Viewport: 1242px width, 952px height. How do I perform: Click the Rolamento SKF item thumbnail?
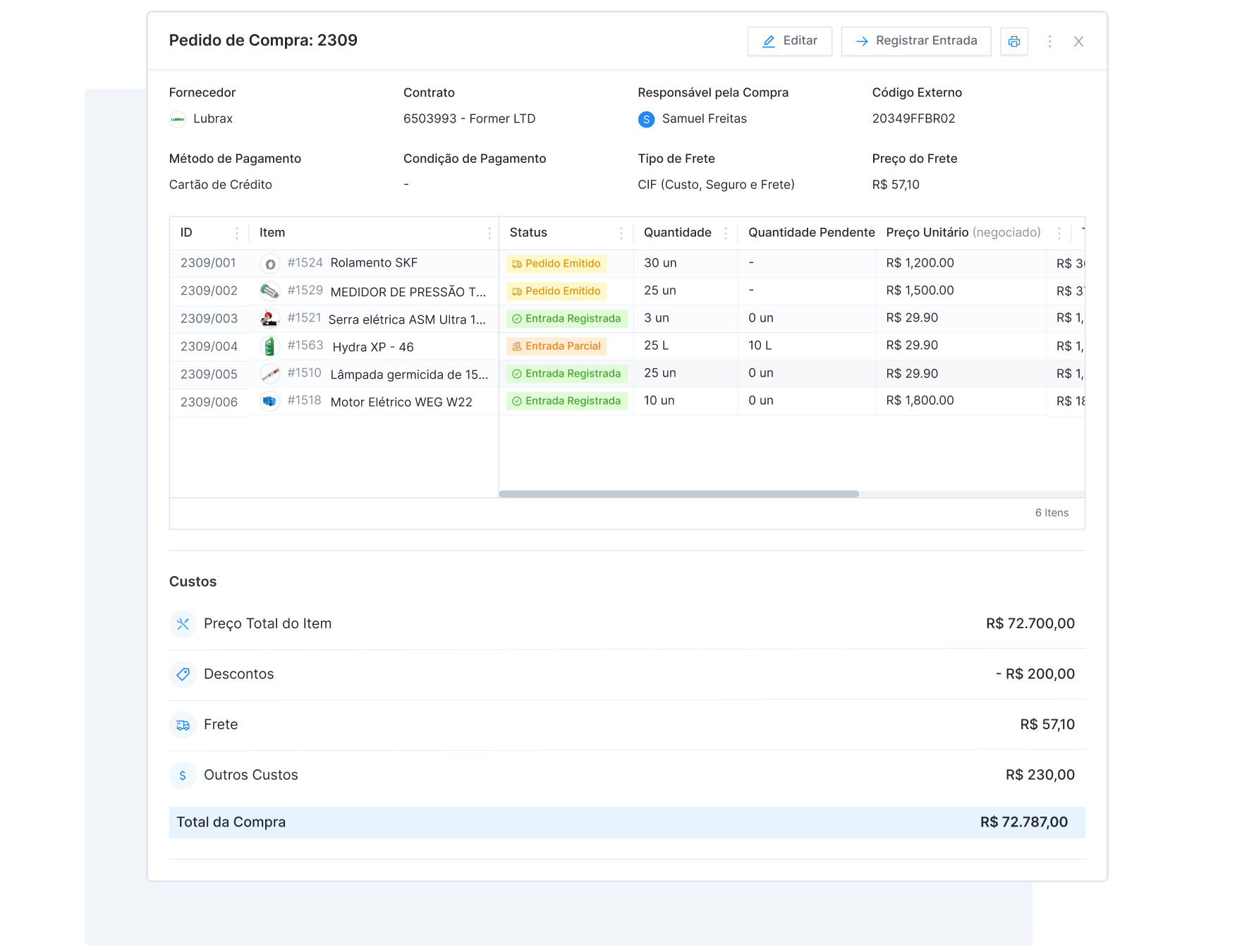tap(269, 264)
